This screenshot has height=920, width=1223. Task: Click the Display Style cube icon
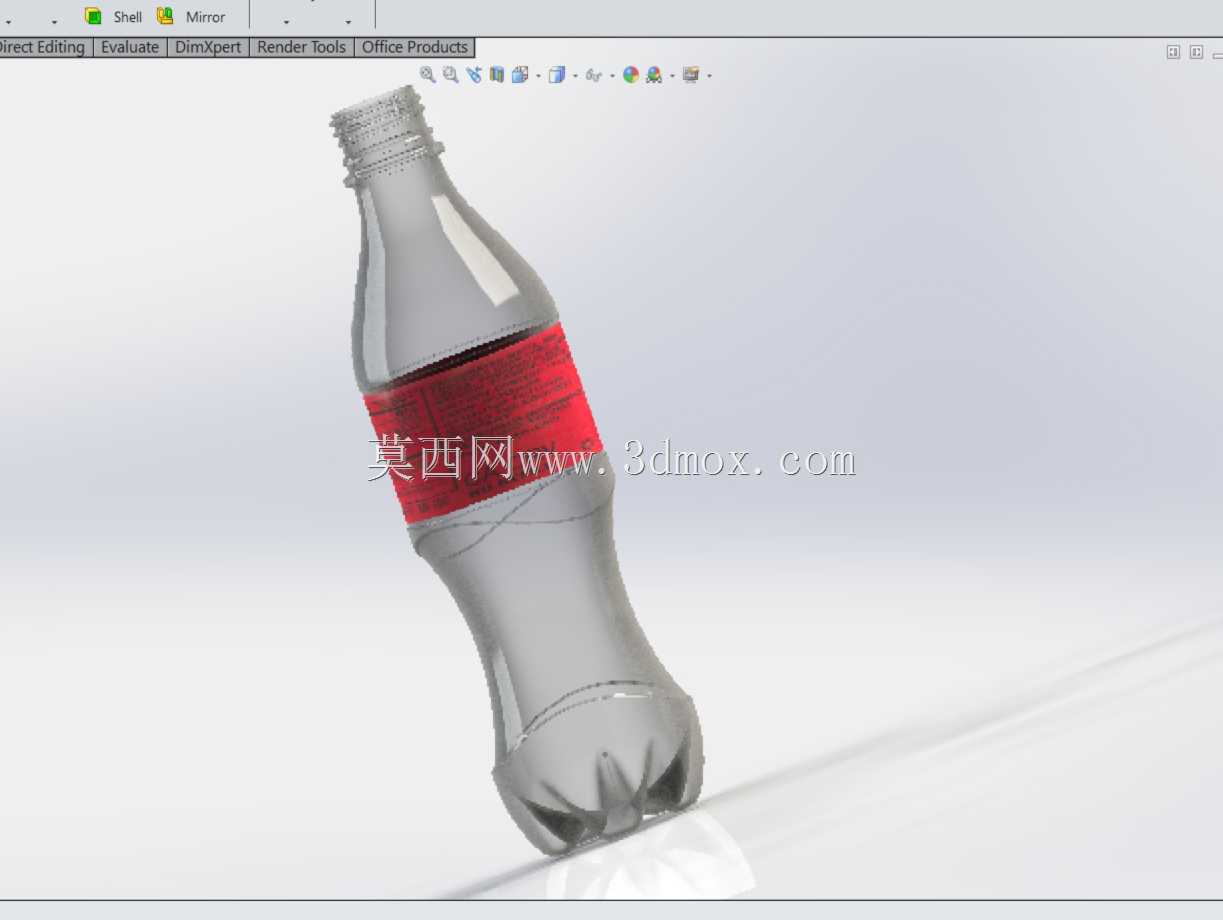point(557,74)
